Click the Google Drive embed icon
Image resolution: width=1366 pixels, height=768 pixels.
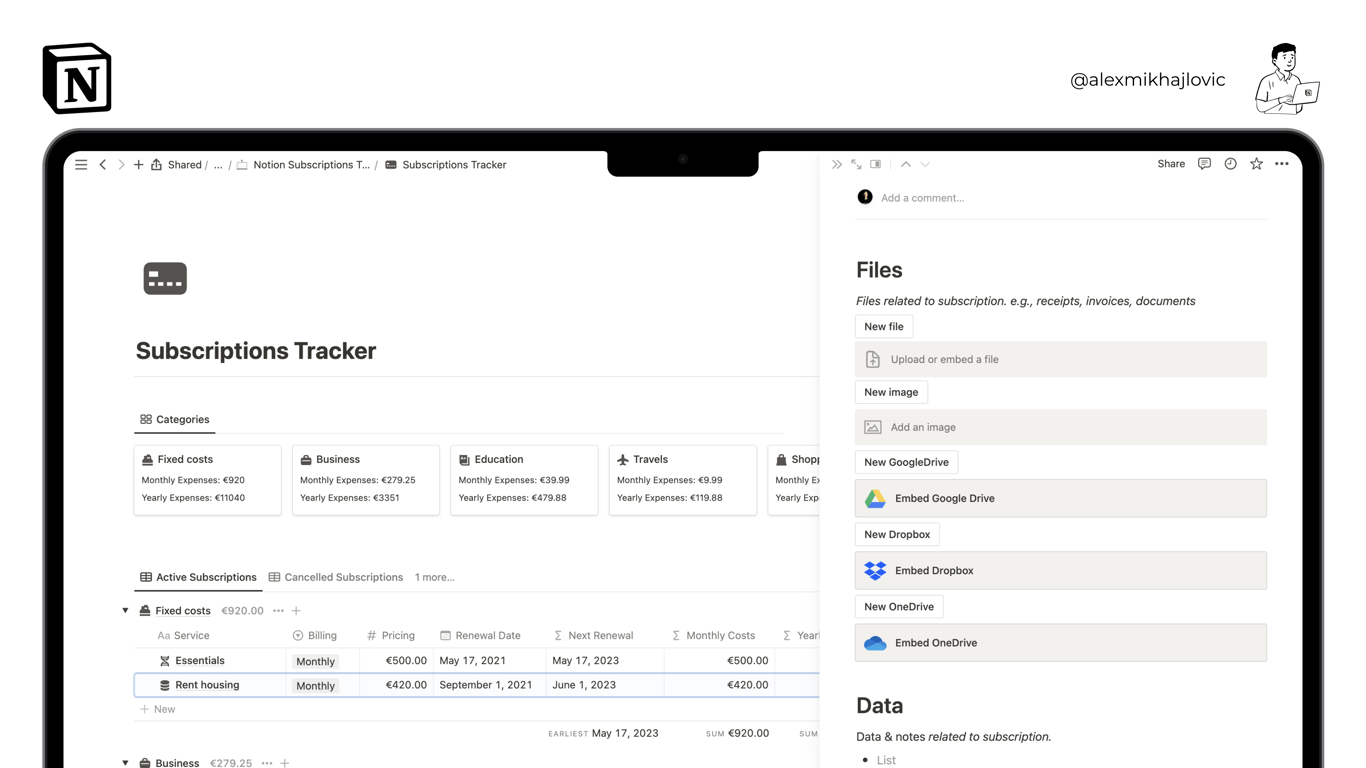pos(875,498)
